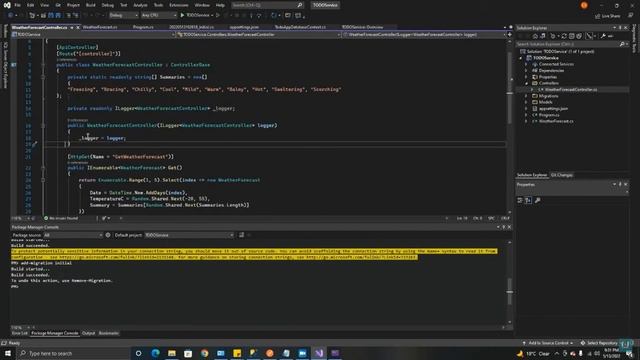Open Google Chrome from the taskbar
The width and height of the screenshot is (640, 360).
(204, 353)
